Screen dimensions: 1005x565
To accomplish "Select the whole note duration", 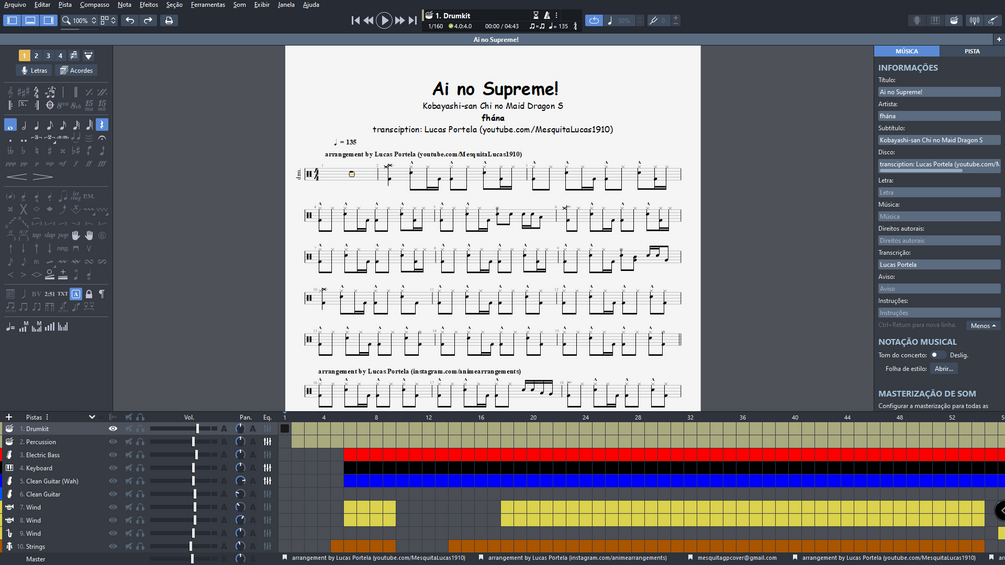I will pyautogui.click(x=10, y=125).
